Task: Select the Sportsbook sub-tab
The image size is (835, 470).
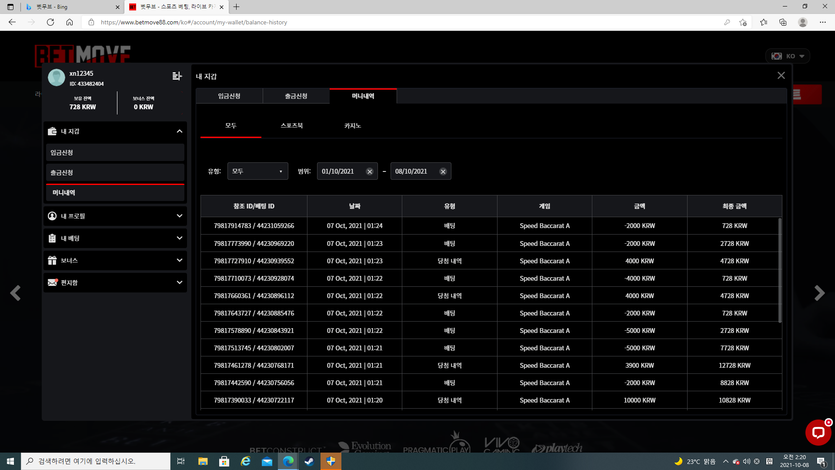Action: coord(292,126)
